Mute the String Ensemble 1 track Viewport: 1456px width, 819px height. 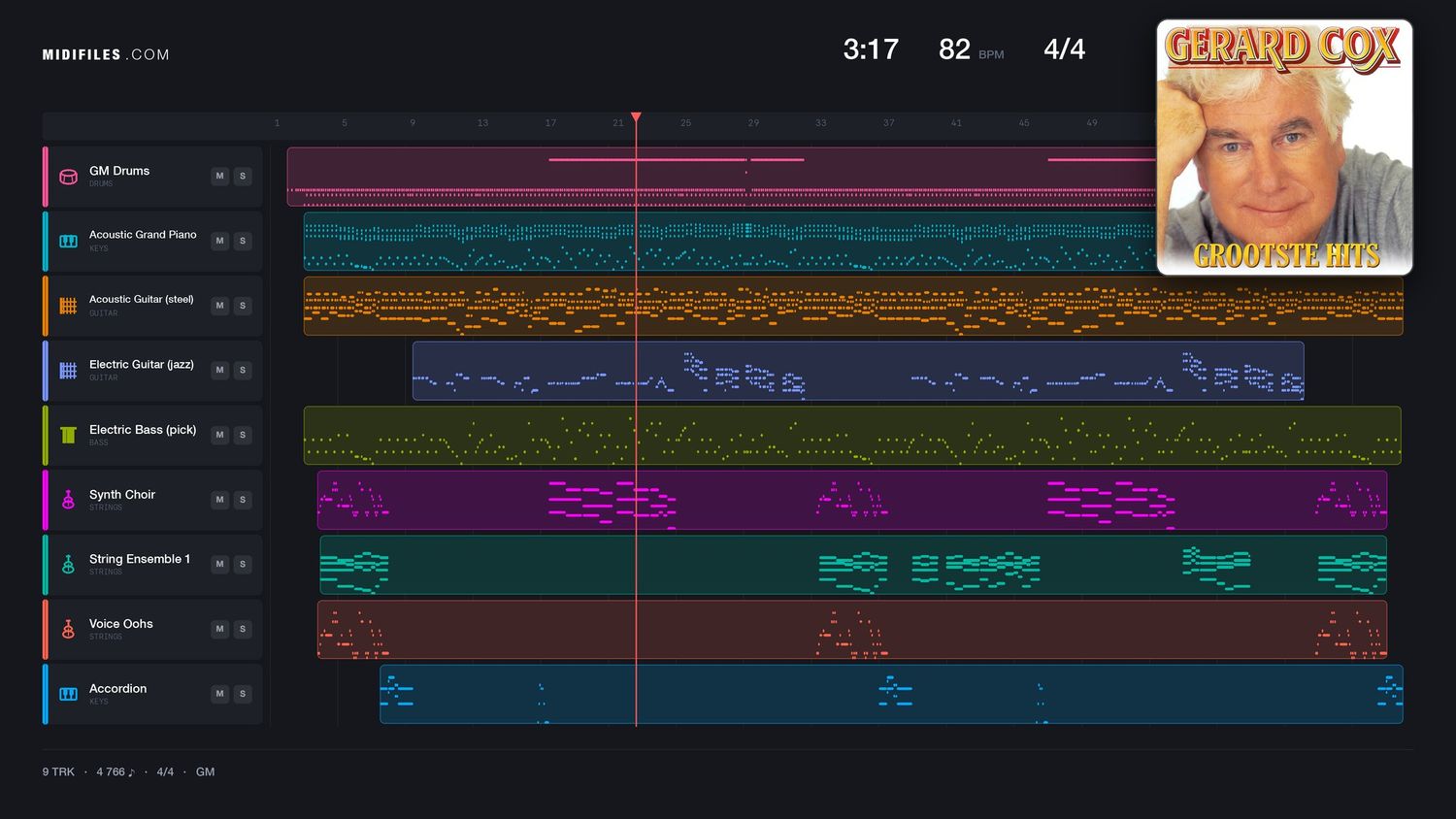(219, 564)
